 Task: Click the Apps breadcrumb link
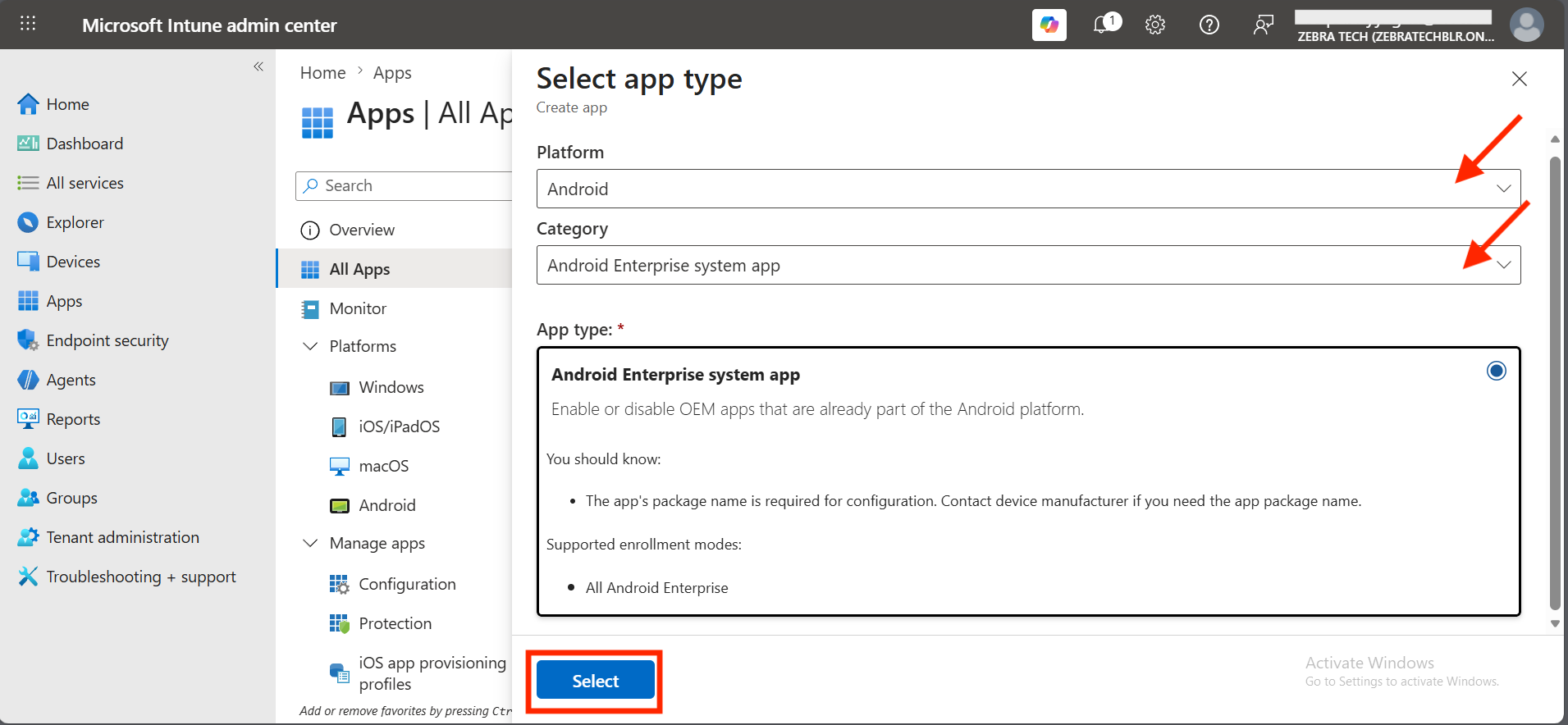(x=392, y=73)
